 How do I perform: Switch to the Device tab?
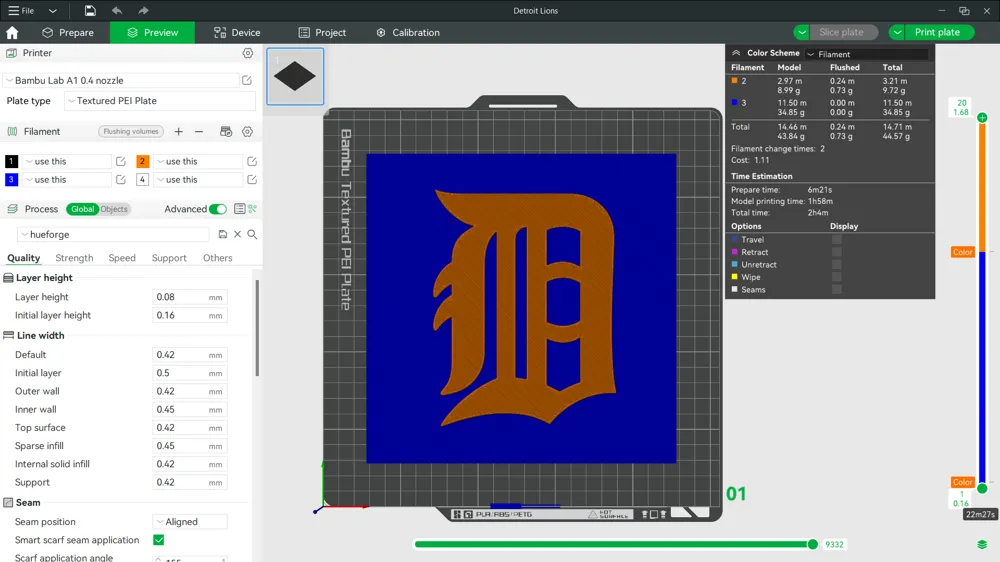pyautogui.click(x=237, y=33)
